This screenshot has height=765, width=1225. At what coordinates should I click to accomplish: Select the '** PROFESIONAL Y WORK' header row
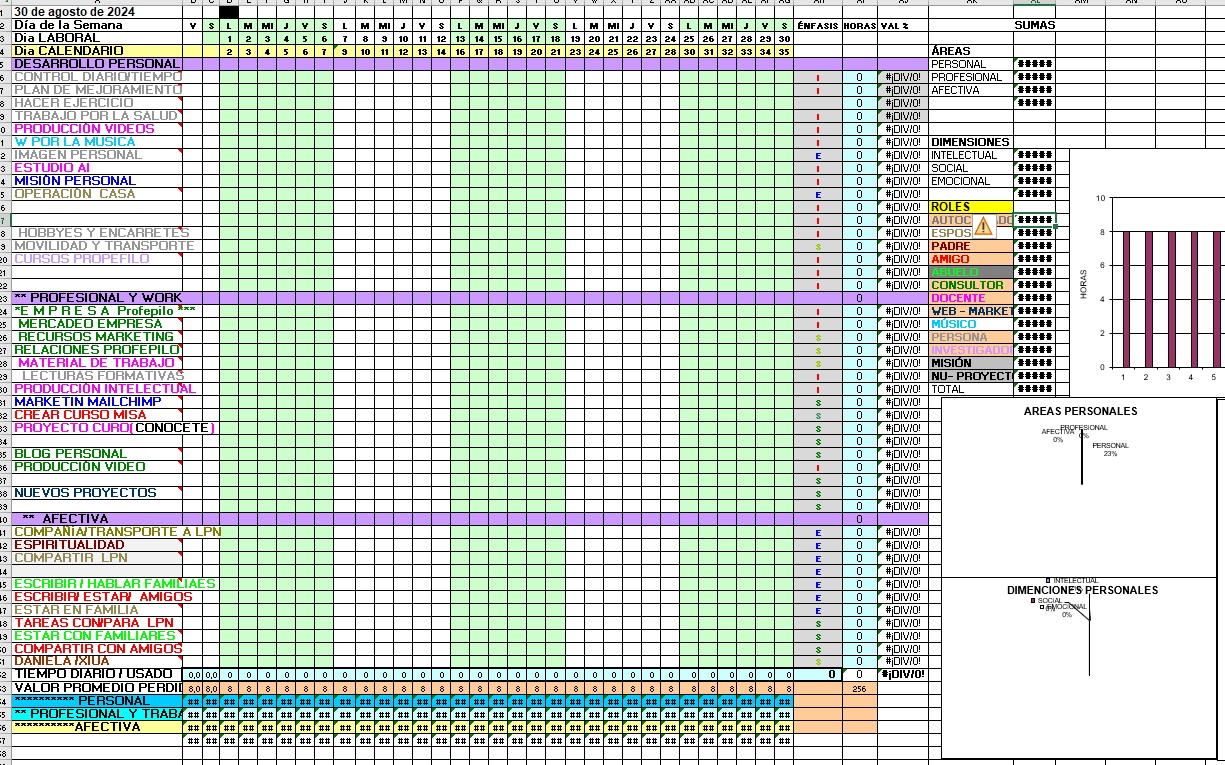[98, 298]
